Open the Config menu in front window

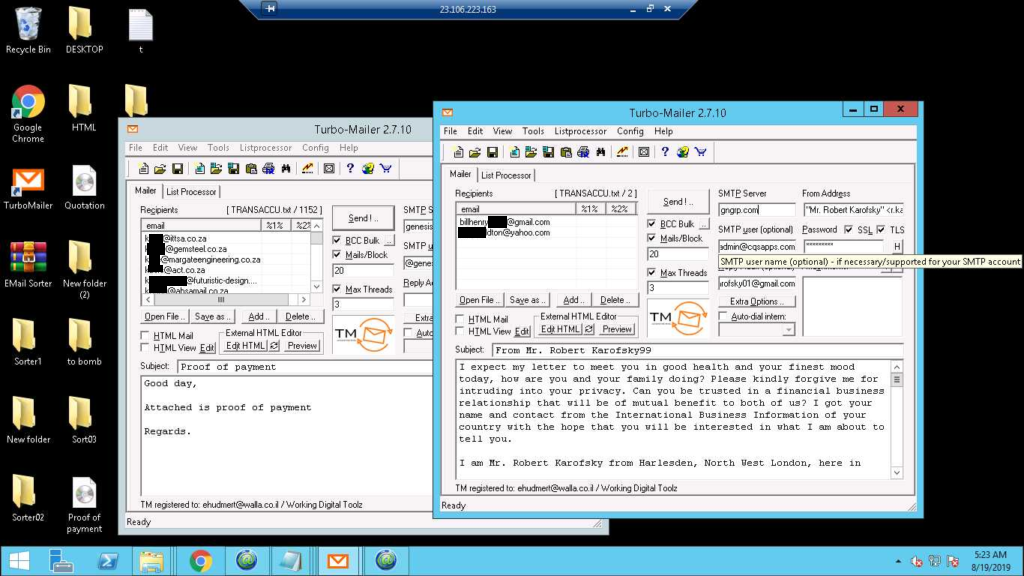click(630, 131)
